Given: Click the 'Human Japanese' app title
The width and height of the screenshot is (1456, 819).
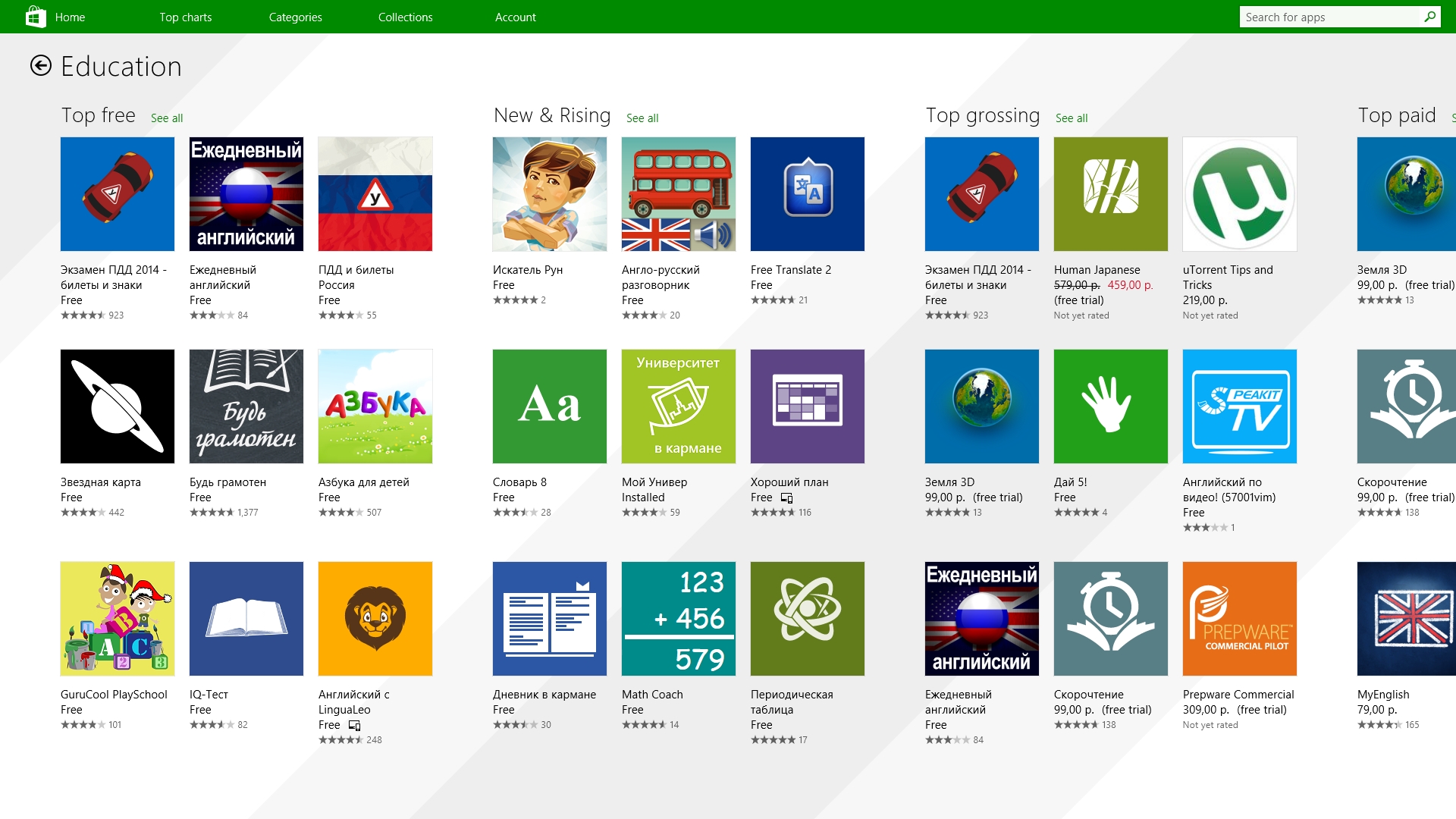Looking at the screenshot, I should click(1097, 270).
